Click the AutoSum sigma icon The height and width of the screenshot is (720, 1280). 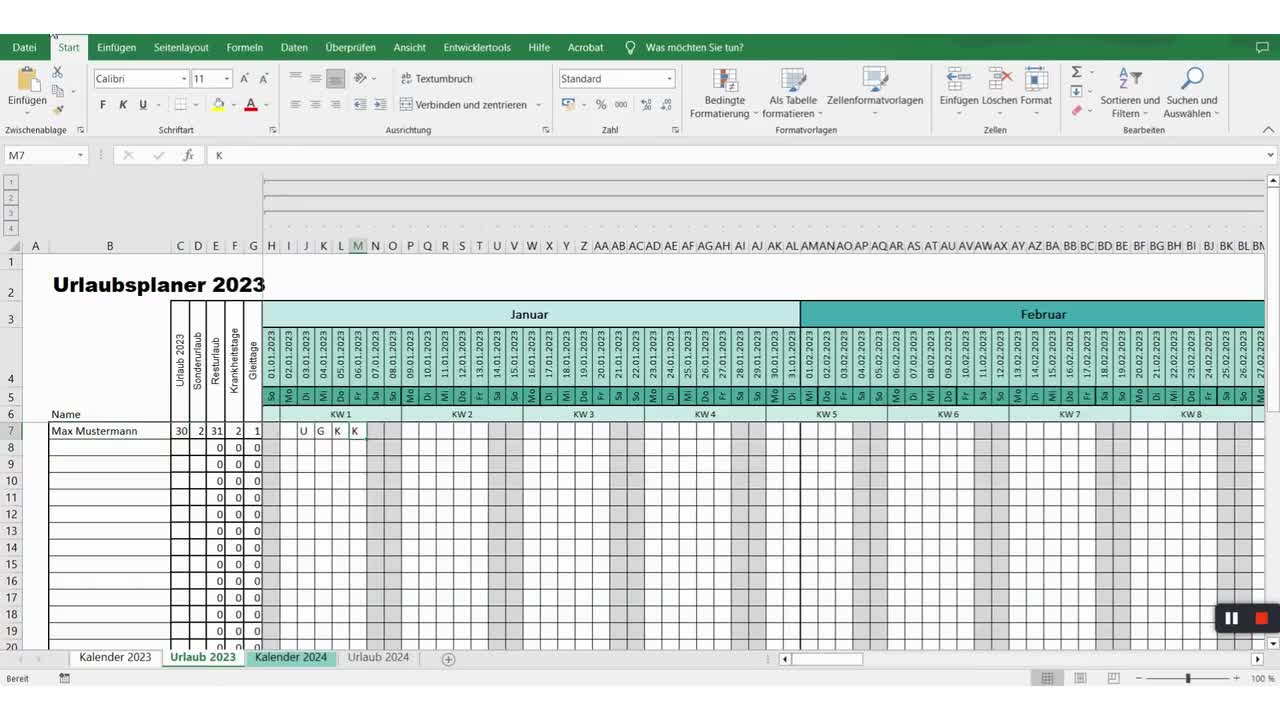1077,72
